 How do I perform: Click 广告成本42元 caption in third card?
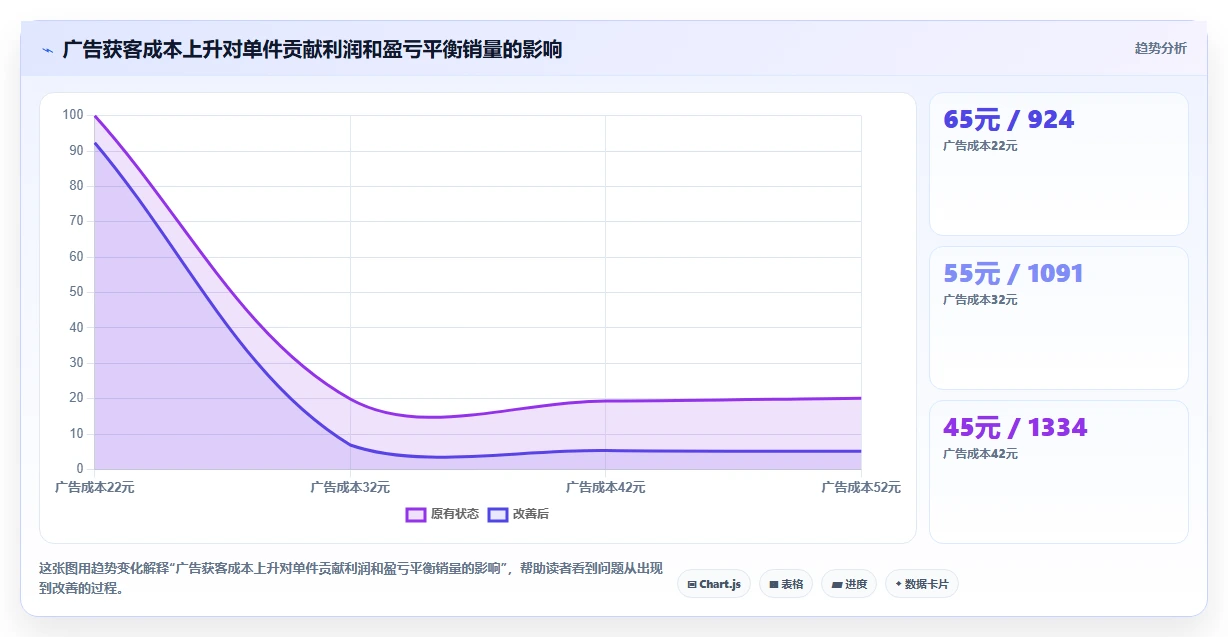980,454
